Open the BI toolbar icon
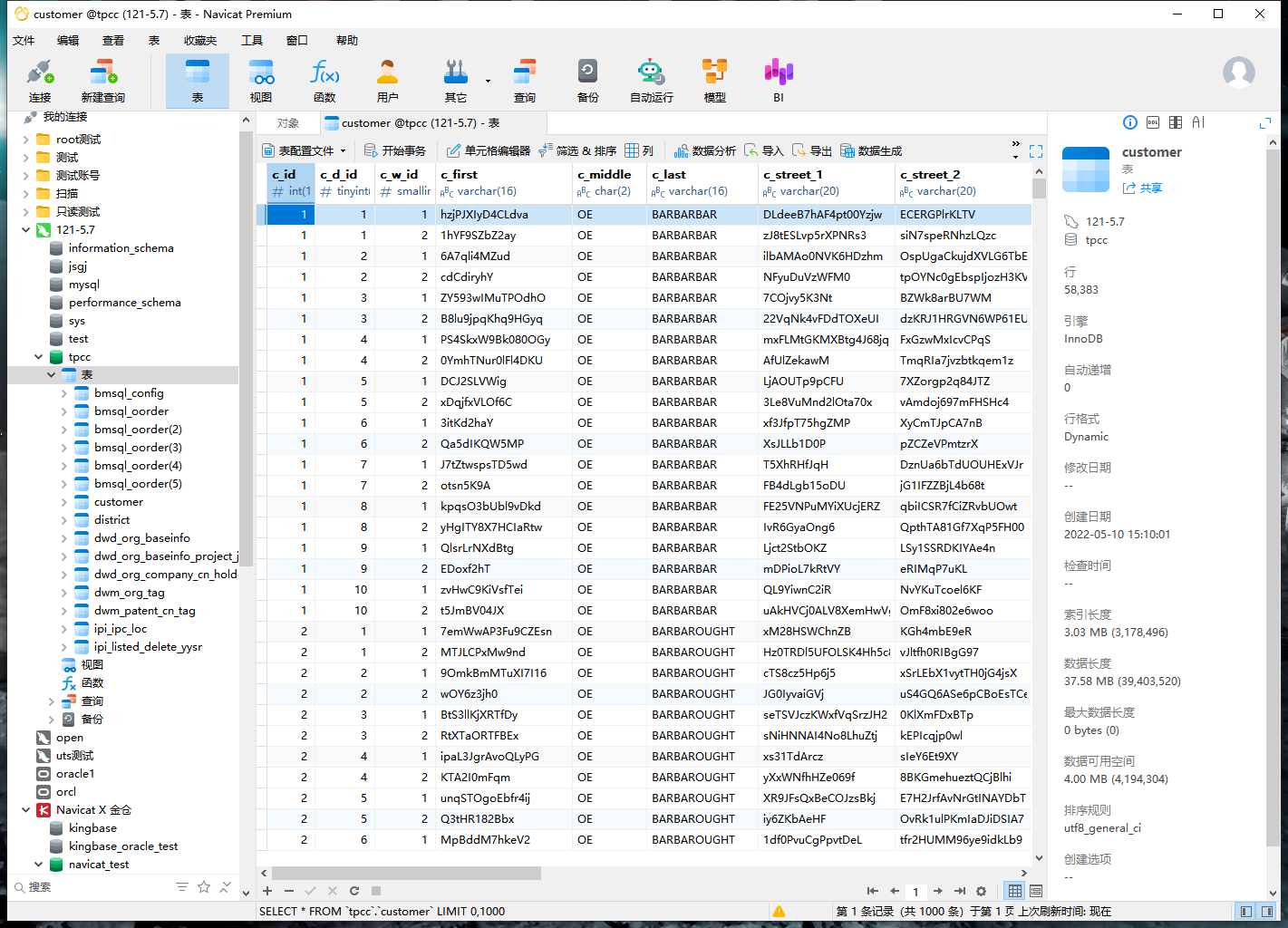Viewport: 1288px width, 928px height. [779, 81]
